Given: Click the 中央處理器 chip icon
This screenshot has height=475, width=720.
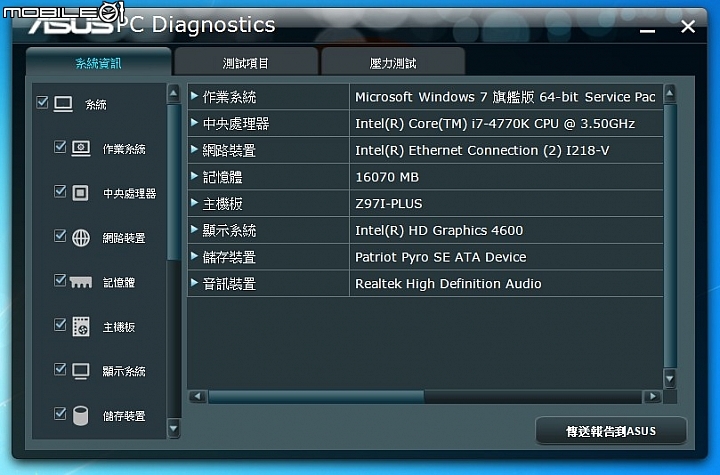Looking at the screenshot, I should click(x=80, y=193).
